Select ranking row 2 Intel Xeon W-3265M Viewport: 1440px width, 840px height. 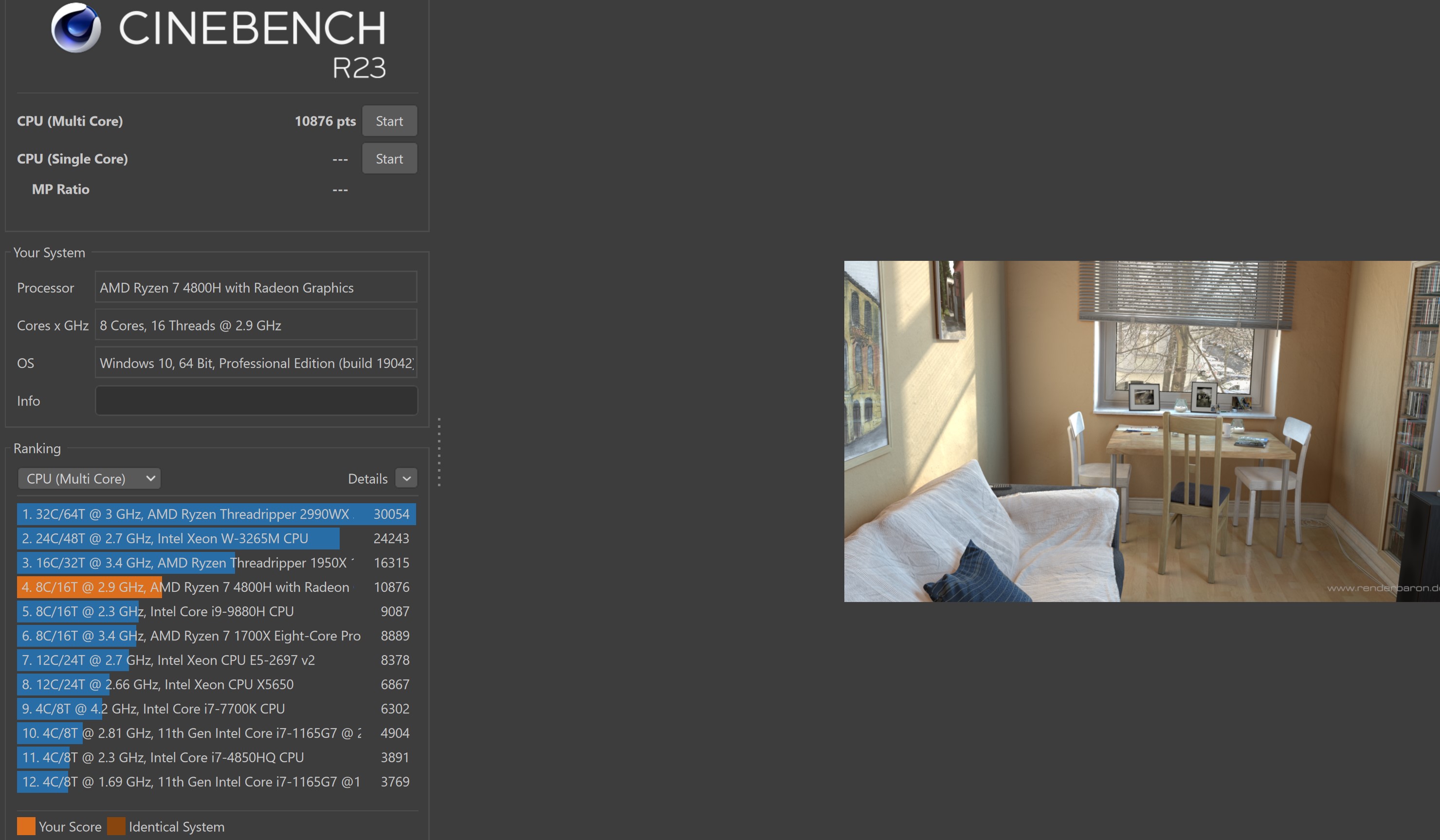tap(217, 538)
